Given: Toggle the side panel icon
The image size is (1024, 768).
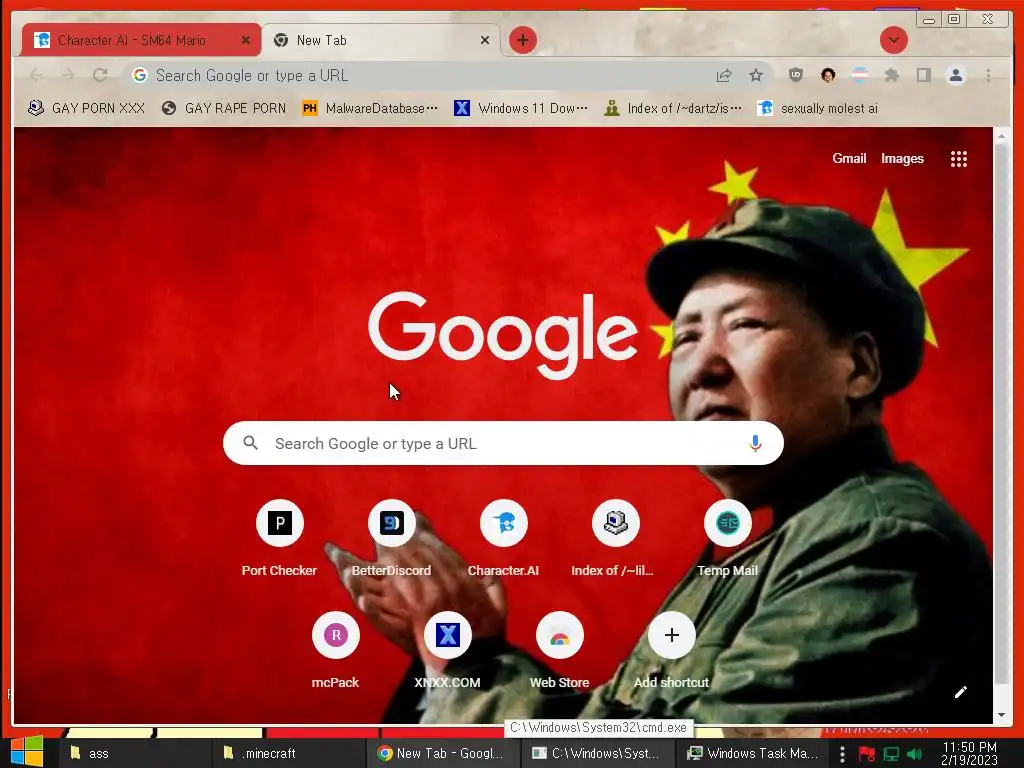Looking at the screenshot, I should pyautogui.click(x=923, y=76).
